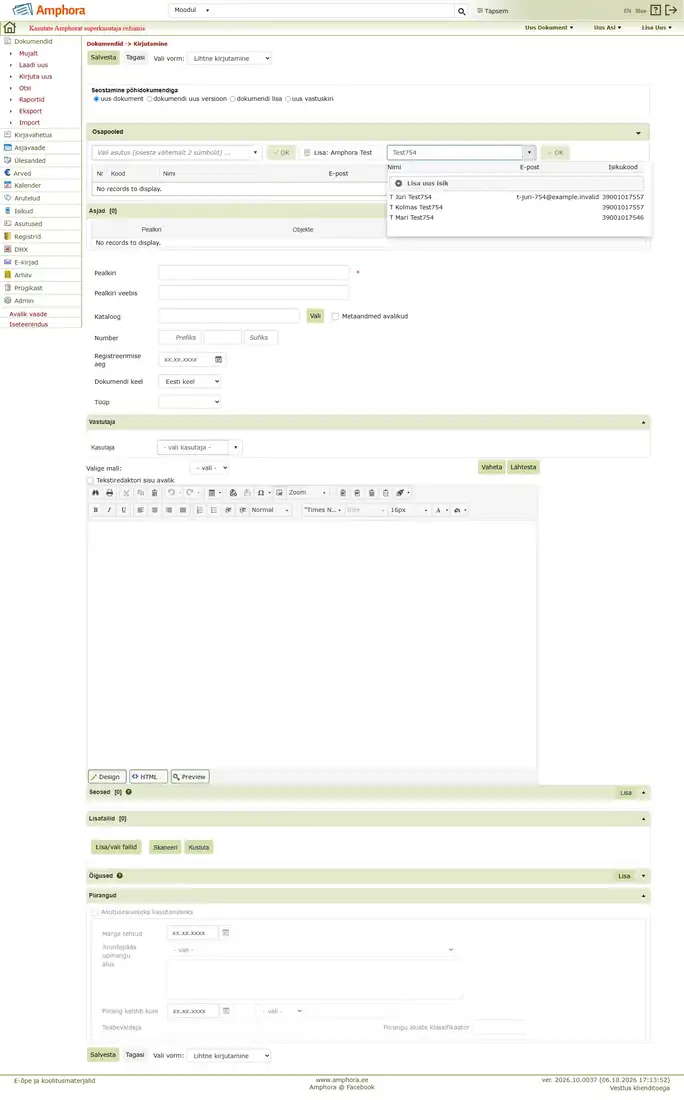The height and width of the screenshot is (1100, 684).
Task: Click into the Pealkiri input field
Action: point(254,272)
